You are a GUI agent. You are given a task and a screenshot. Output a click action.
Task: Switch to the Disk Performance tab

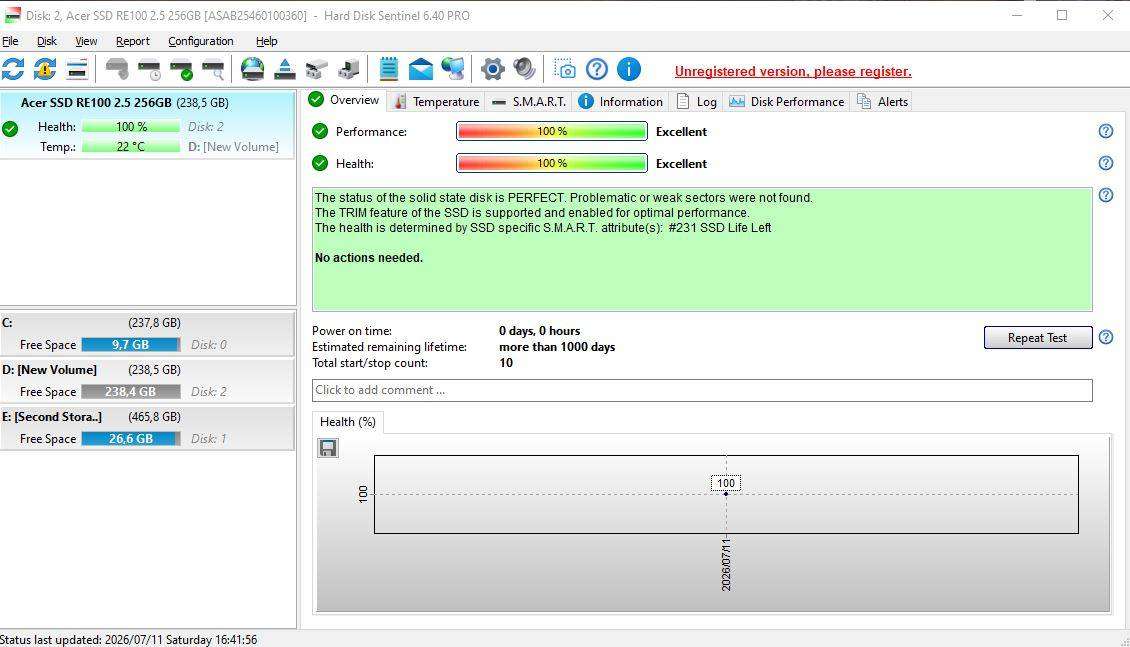786,102
